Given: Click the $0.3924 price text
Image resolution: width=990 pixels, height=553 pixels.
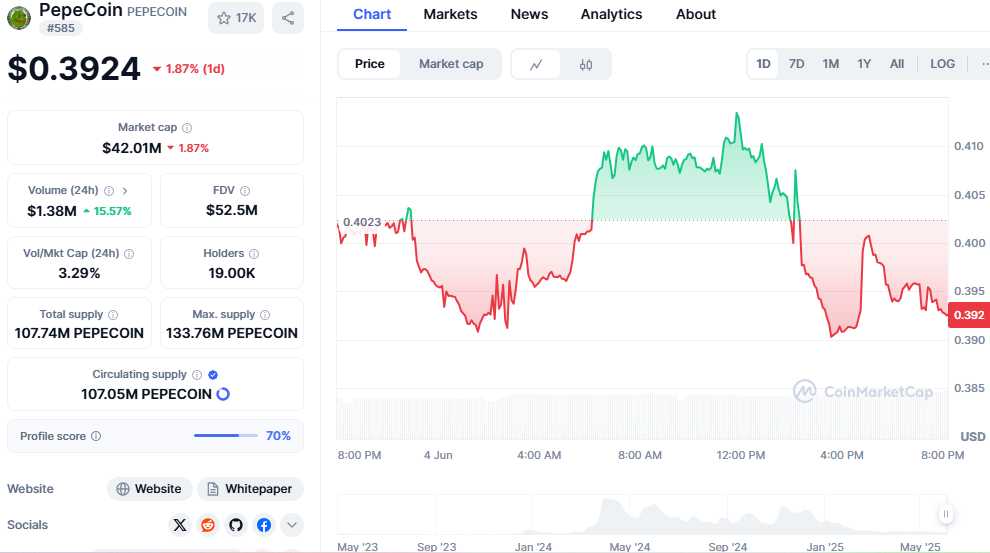Looking at the screenshot, I should click(74, 68).
